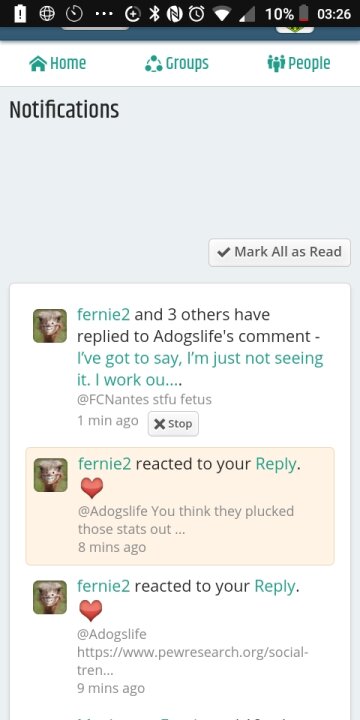Tap the Groups circles icon
Image resolution: width=360 pixels, height=720 pixels.
click(153, 64)
